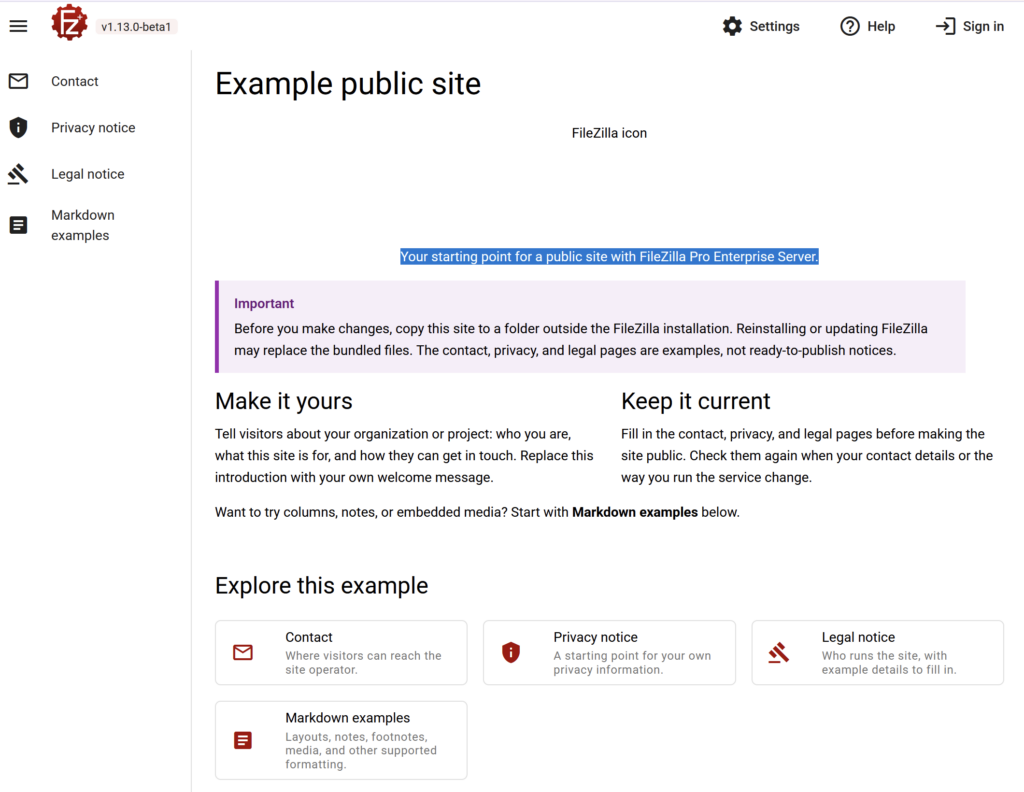
Task: Click the Sign in text in the header
Action: click(983, 26)
